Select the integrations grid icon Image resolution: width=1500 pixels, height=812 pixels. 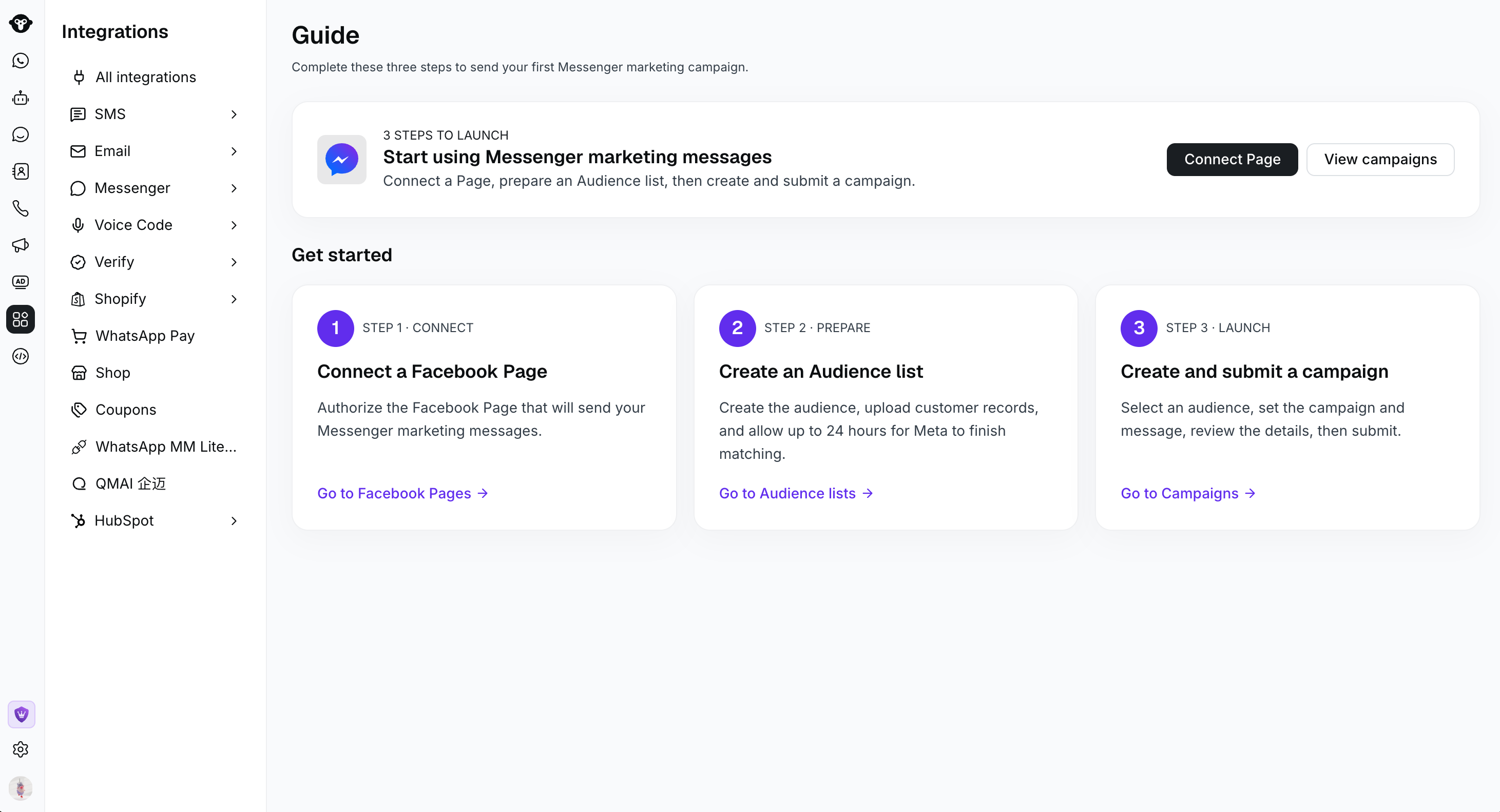pyautogui.click(x=21, y=319)
